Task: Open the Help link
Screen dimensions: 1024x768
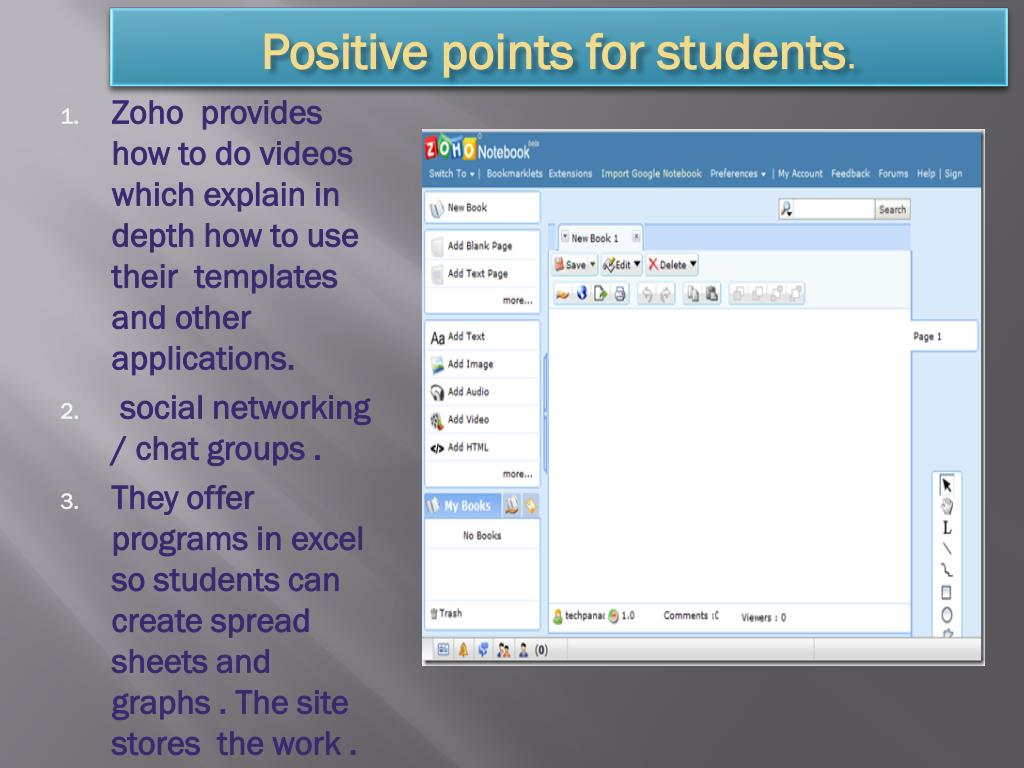Action: [925, 174]
